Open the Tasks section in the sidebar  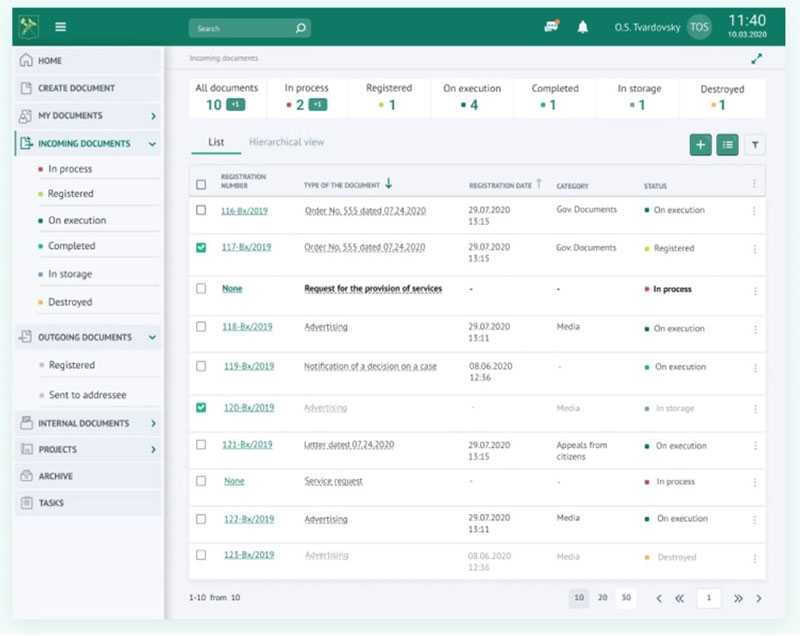pyautogui.click(x=55, y=503)
